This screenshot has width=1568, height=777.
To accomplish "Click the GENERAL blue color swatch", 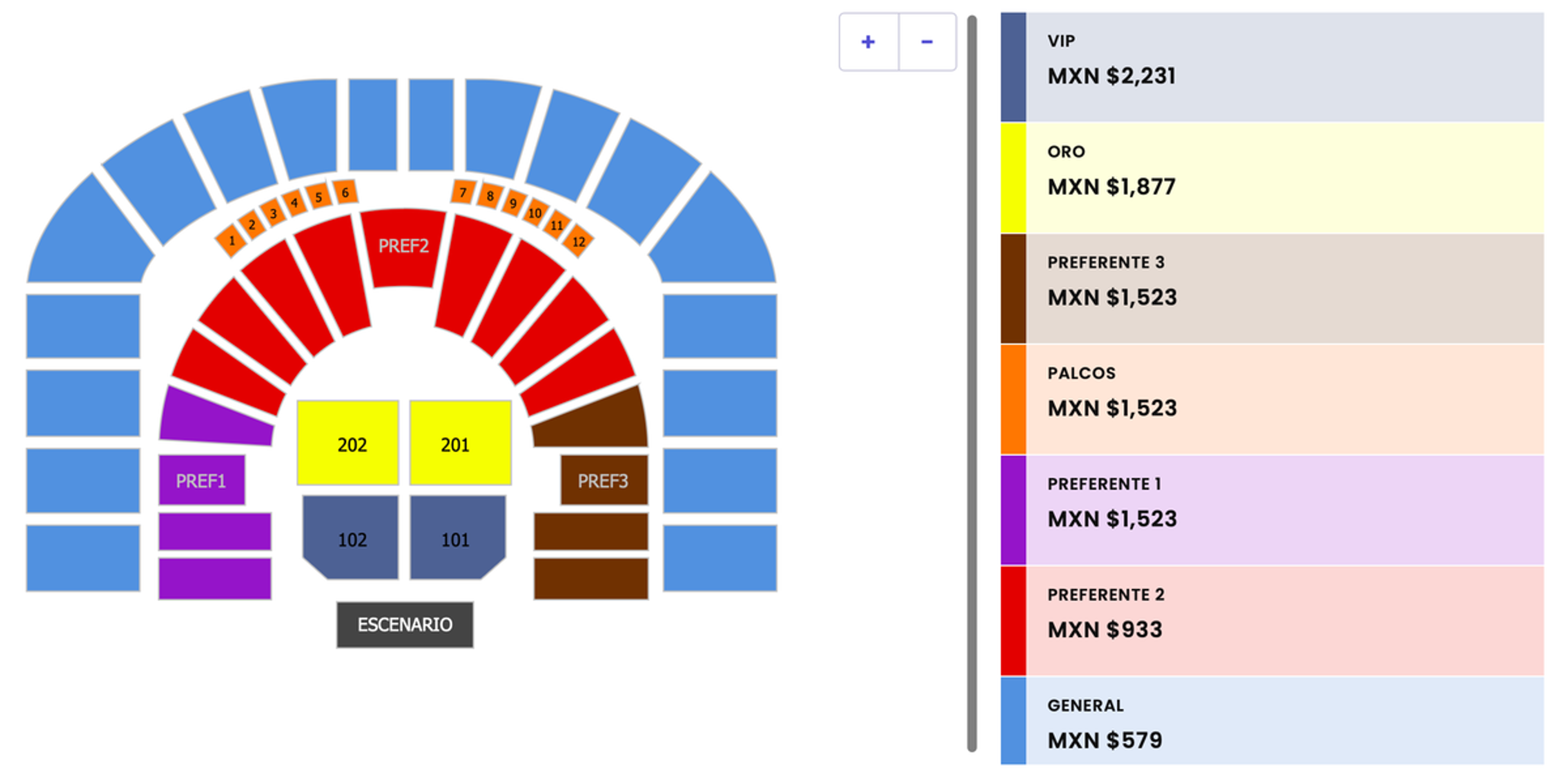I will point(1013,721).
